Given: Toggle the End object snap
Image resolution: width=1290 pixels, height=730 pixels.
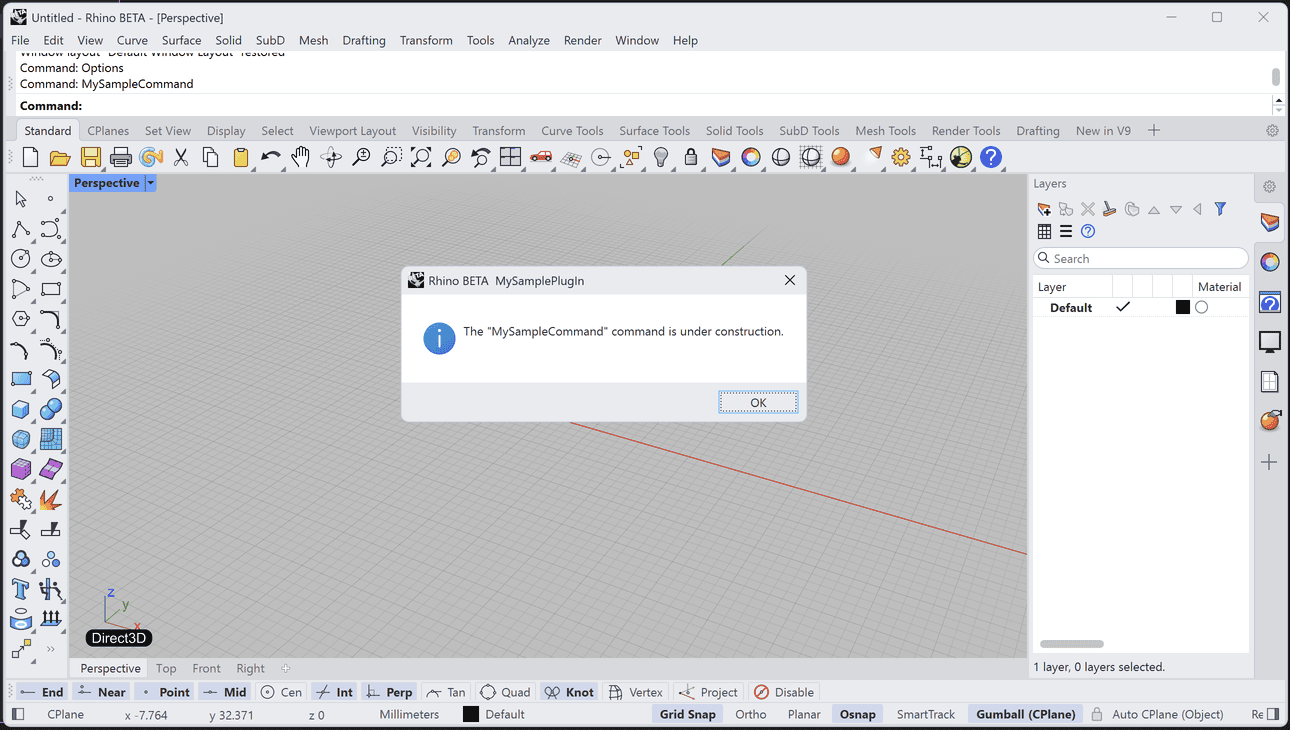Looking at the screenshot, I should click(x=42, y=692).
